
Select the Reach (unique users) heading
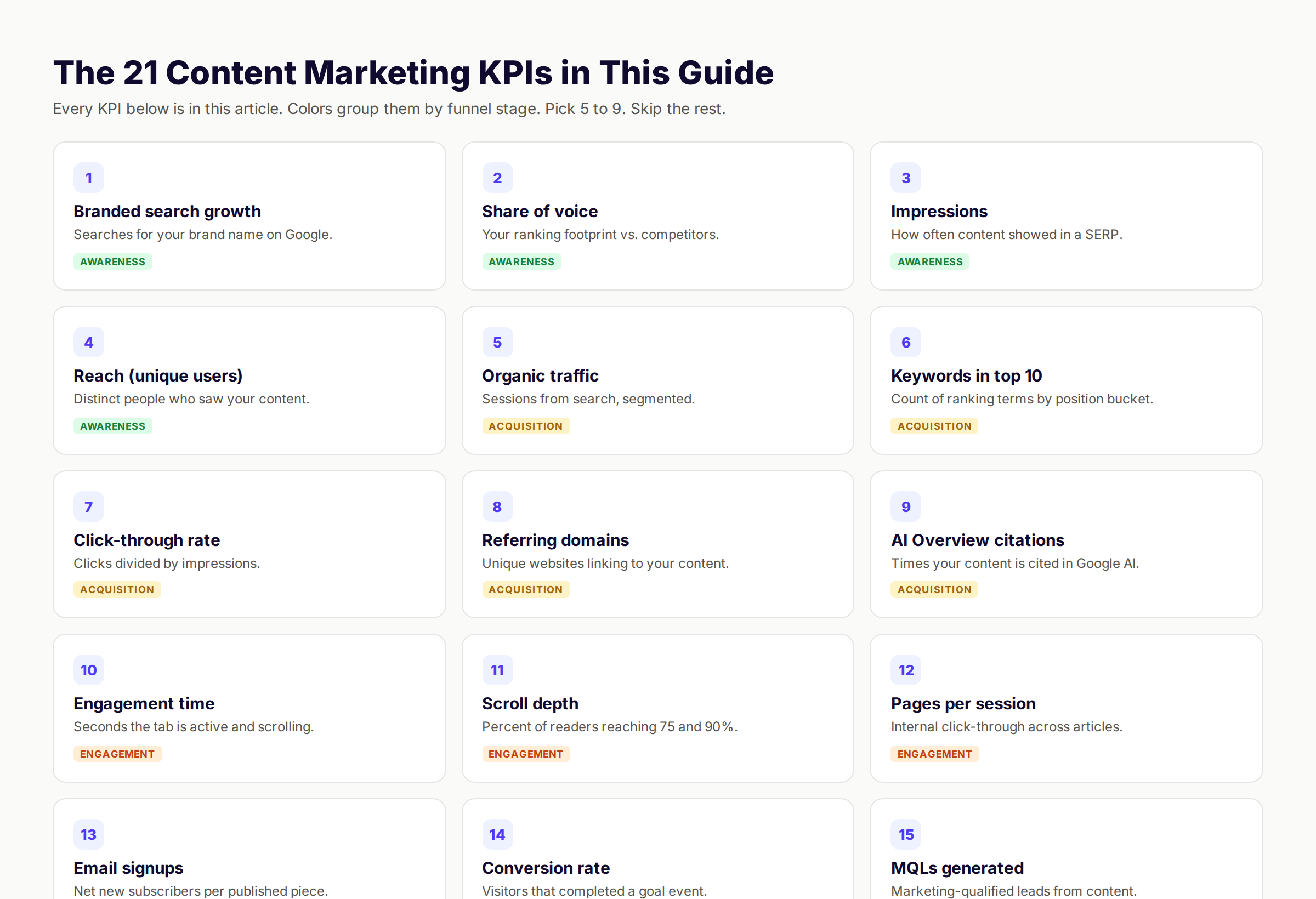click(158, 376)
